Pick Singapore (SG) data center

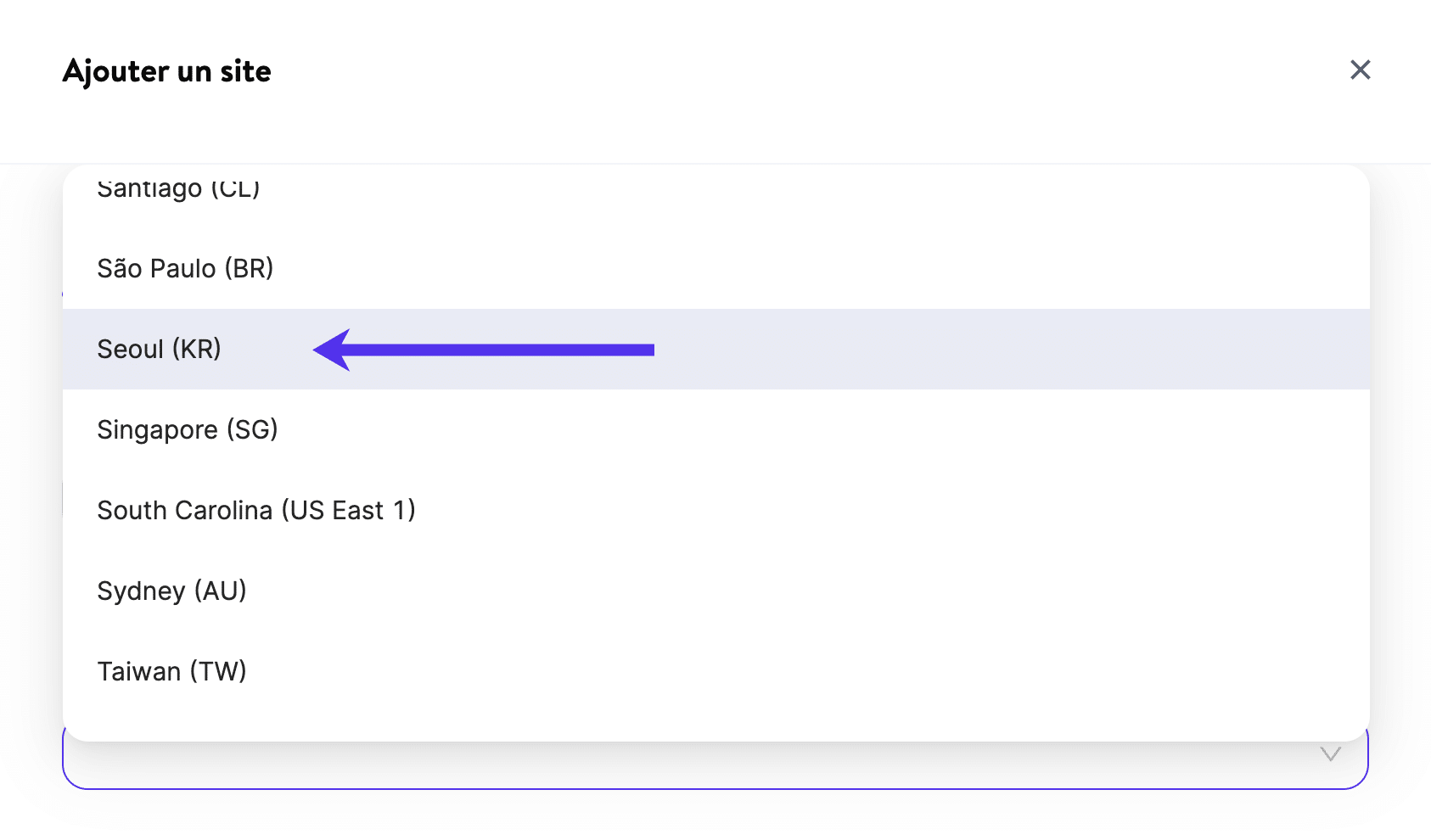pos(188,430)
